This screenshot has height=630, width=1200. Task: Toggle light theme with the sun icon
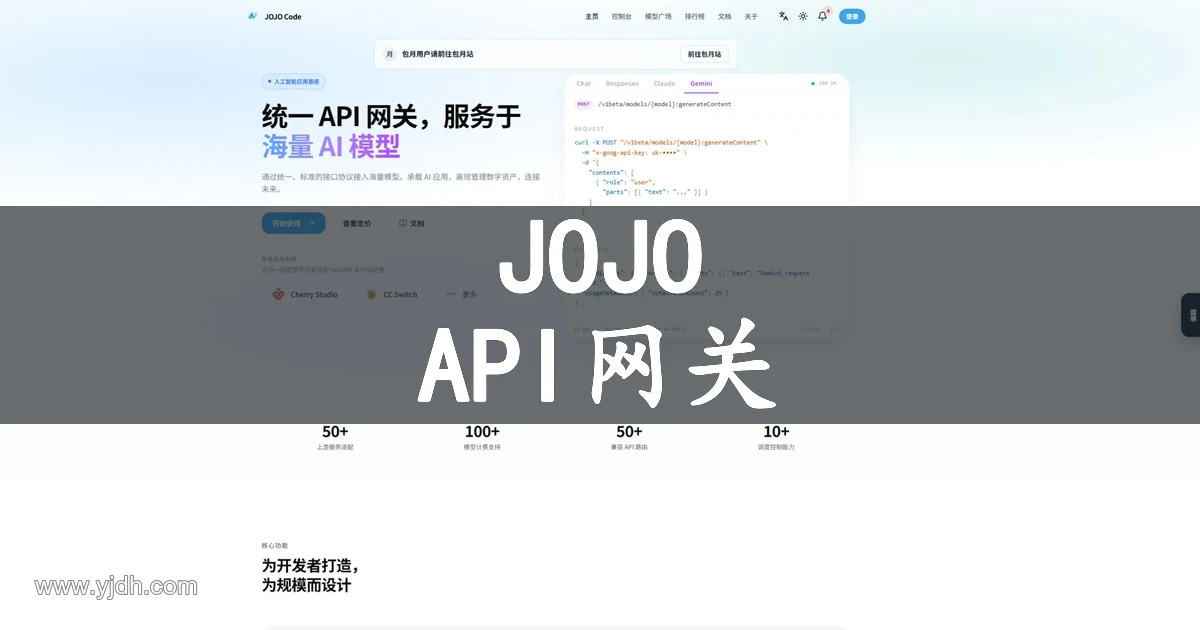[803, 16]
